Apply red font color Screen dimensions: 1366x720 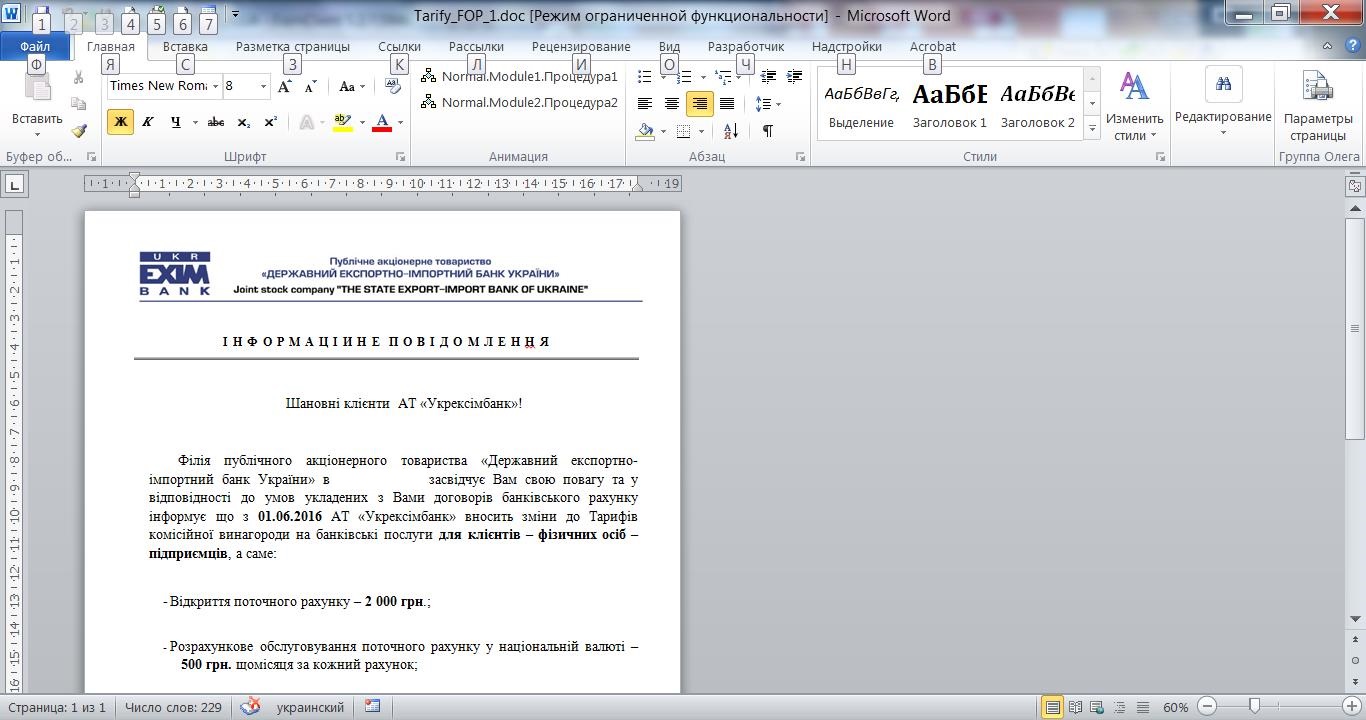pos(381,122)
